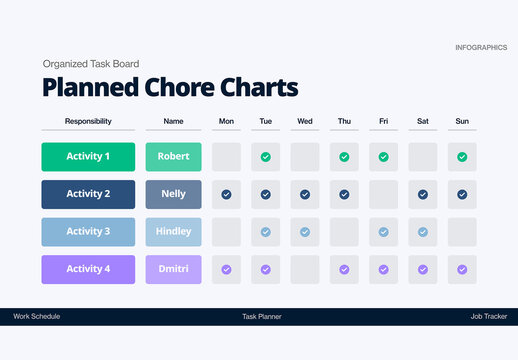
Task: Click the Tue column header
Action: pos(266,121)
